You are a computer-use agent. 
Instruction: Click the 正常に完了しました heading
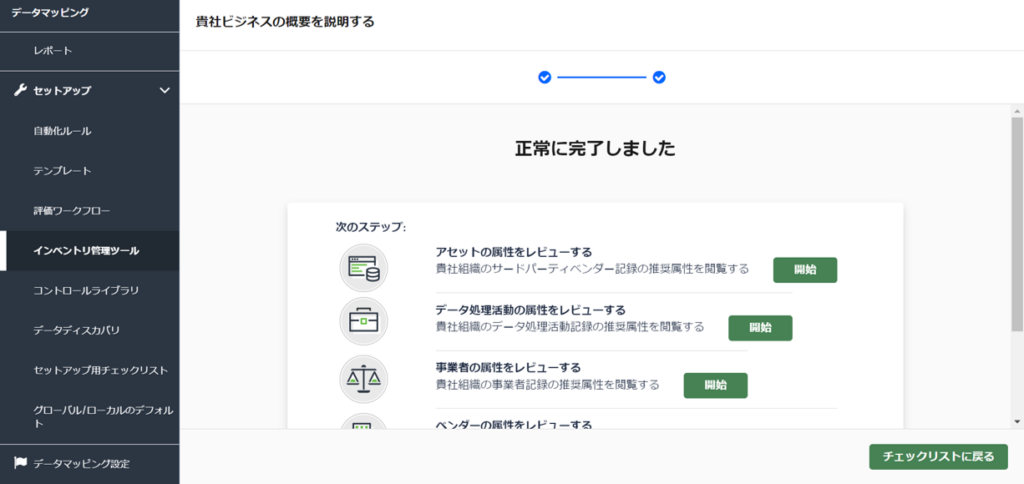click(595, 149)
